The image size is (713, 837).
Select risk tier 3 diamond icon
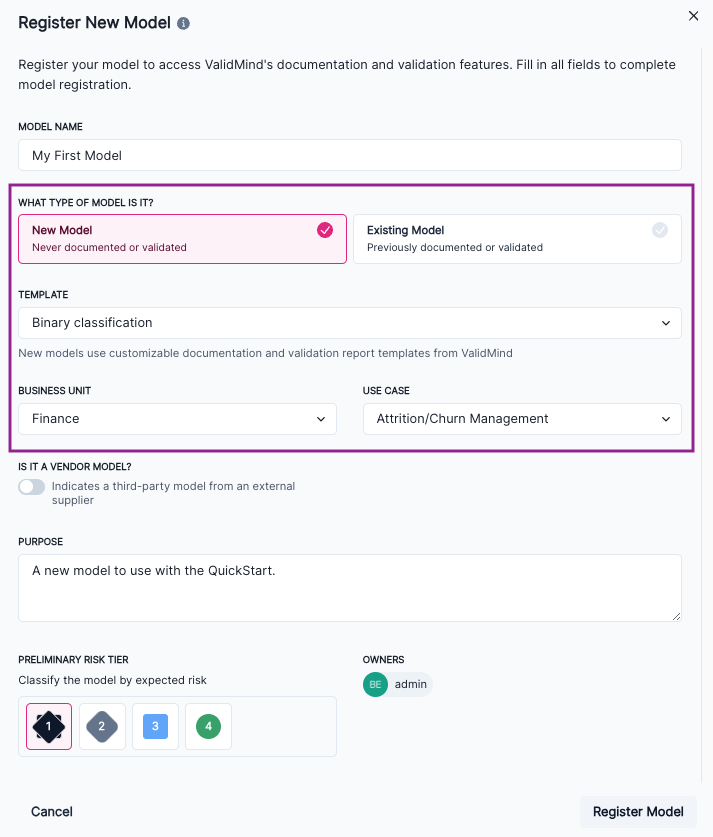coord(155,726)
